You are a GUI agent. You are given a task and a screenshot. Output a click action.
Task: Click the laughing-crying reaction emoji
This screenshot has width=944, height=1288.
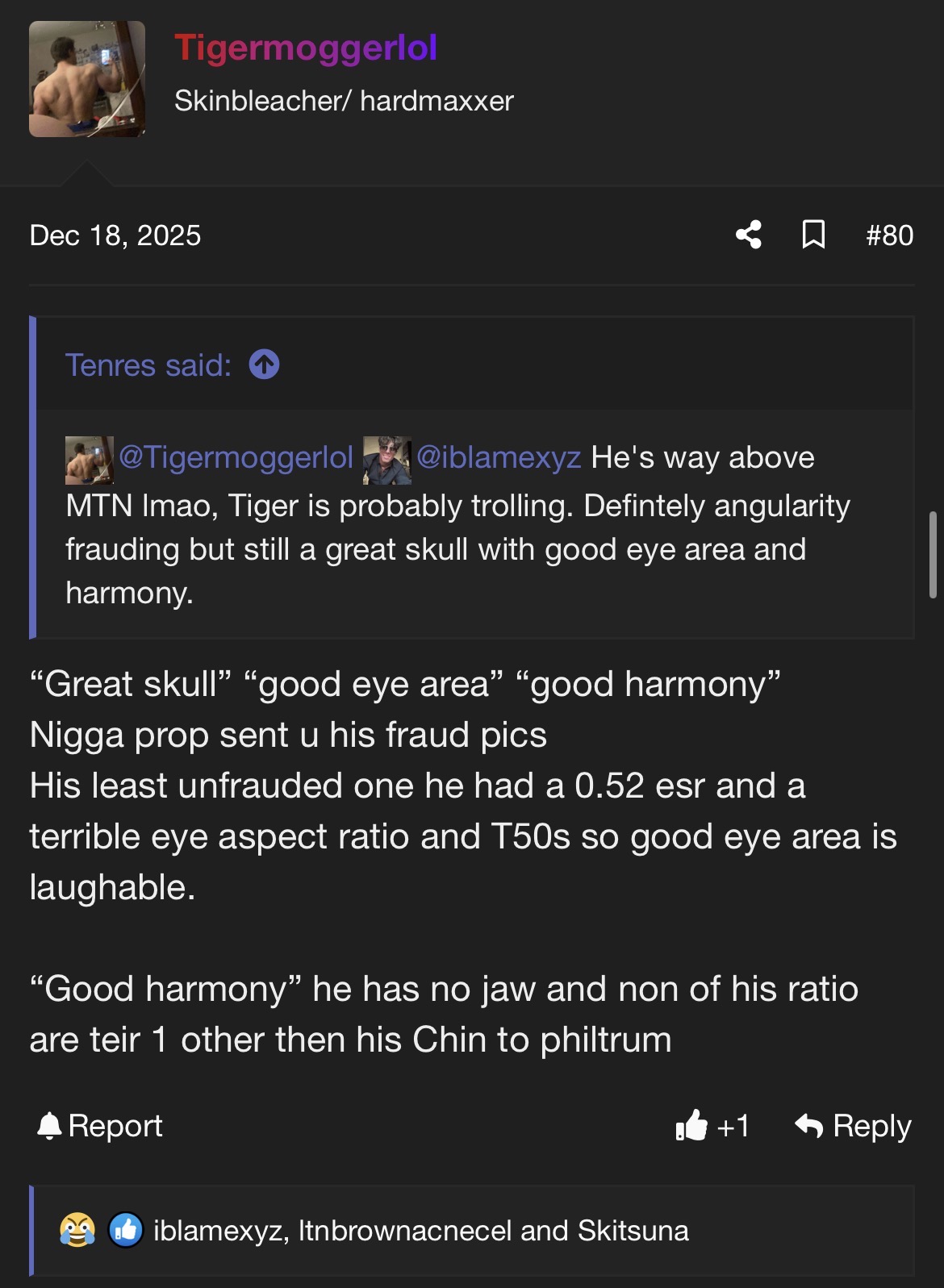click(77, 1231)
